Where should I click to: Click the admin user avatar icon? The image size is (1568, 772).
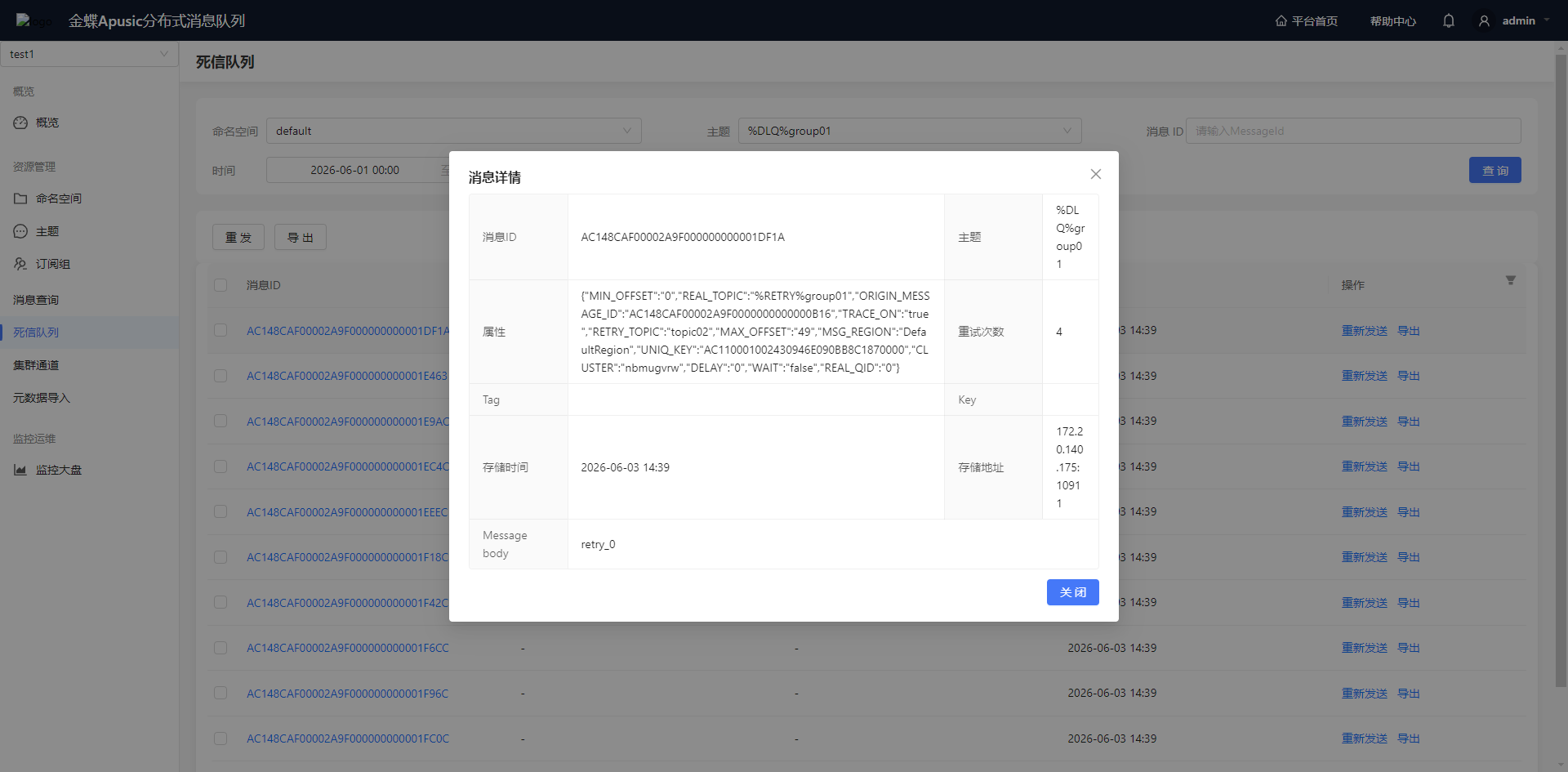[1484, 20]
